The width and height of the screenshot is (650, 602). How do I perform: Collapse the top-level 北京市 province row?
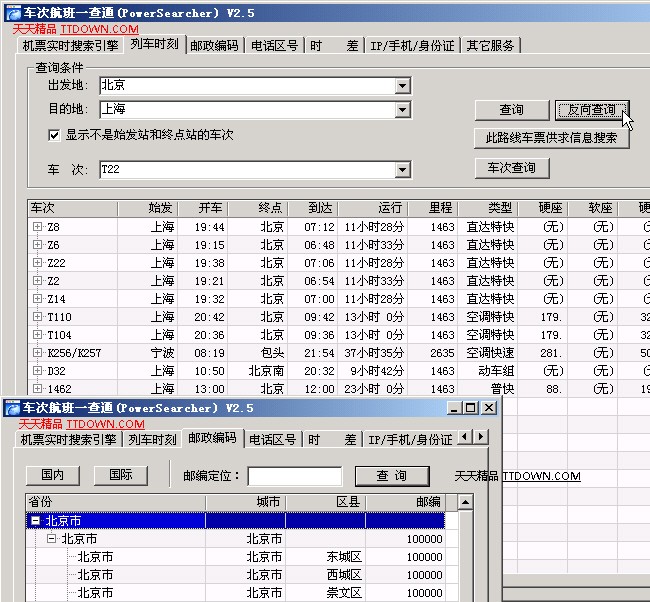click(36, 521)
